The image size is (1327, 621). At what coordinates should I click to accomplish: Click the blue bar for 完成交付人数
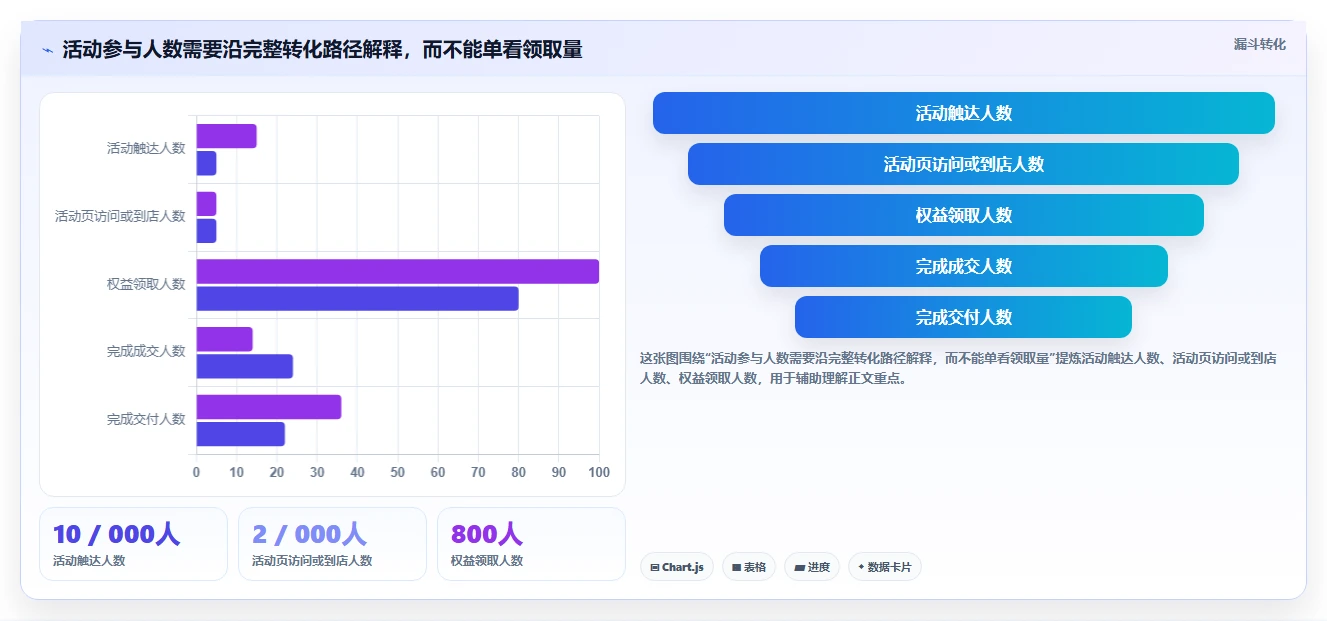(x=240, y=434)
